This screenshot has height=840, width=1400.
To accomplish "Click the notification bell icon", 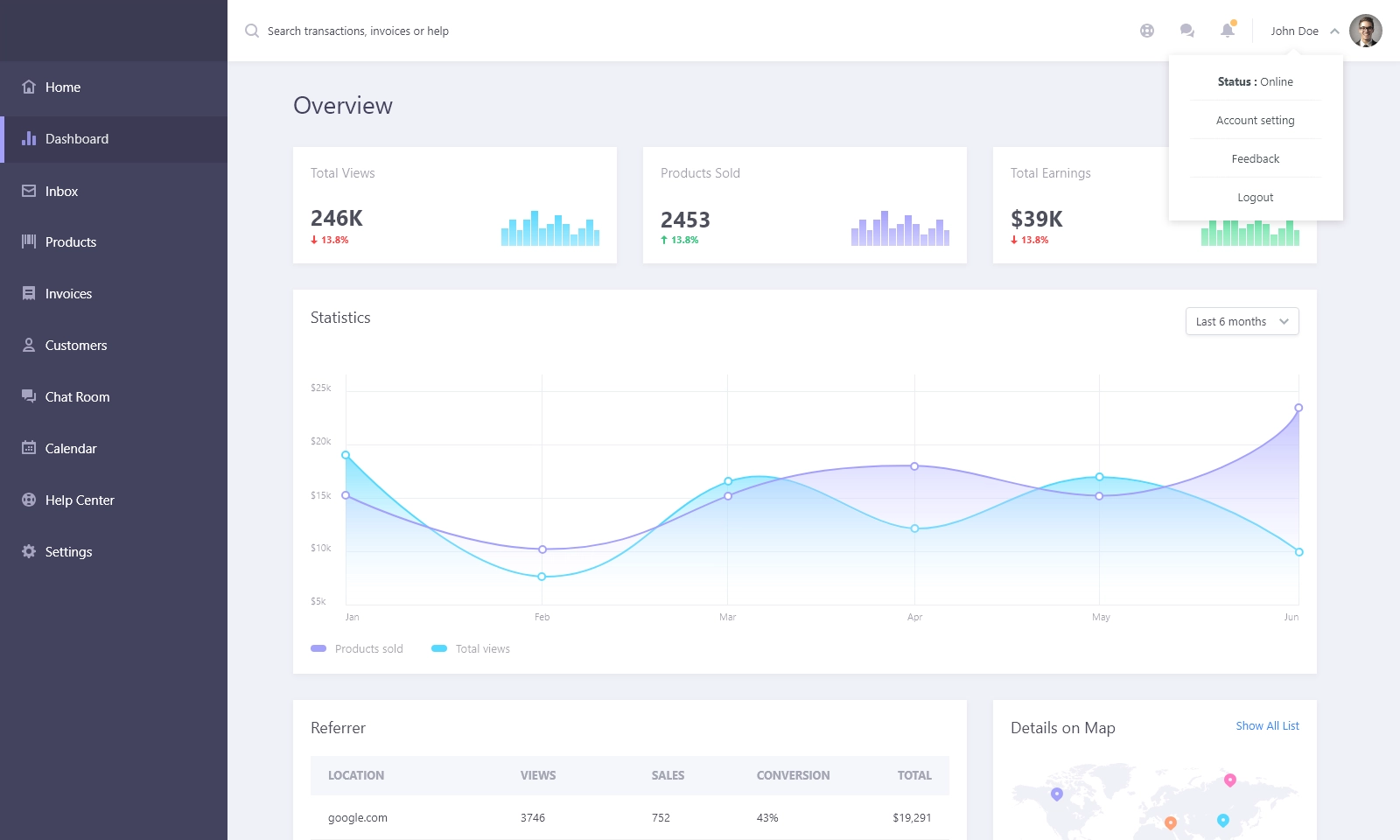I will pyautogui.click(x=1228, y=31).
